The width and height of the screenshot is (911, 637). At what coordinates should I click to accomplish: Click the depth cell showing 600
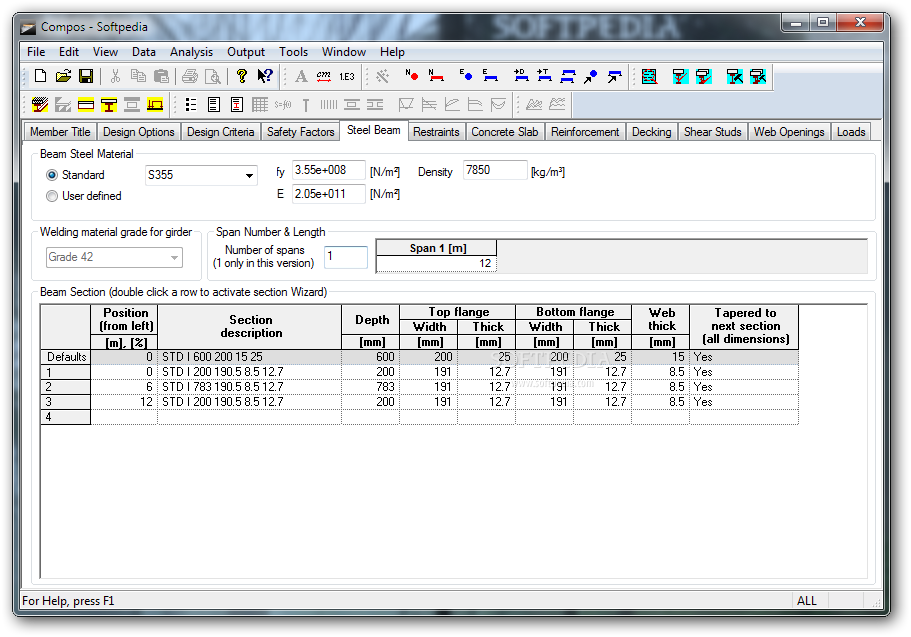tap(370, 357)
